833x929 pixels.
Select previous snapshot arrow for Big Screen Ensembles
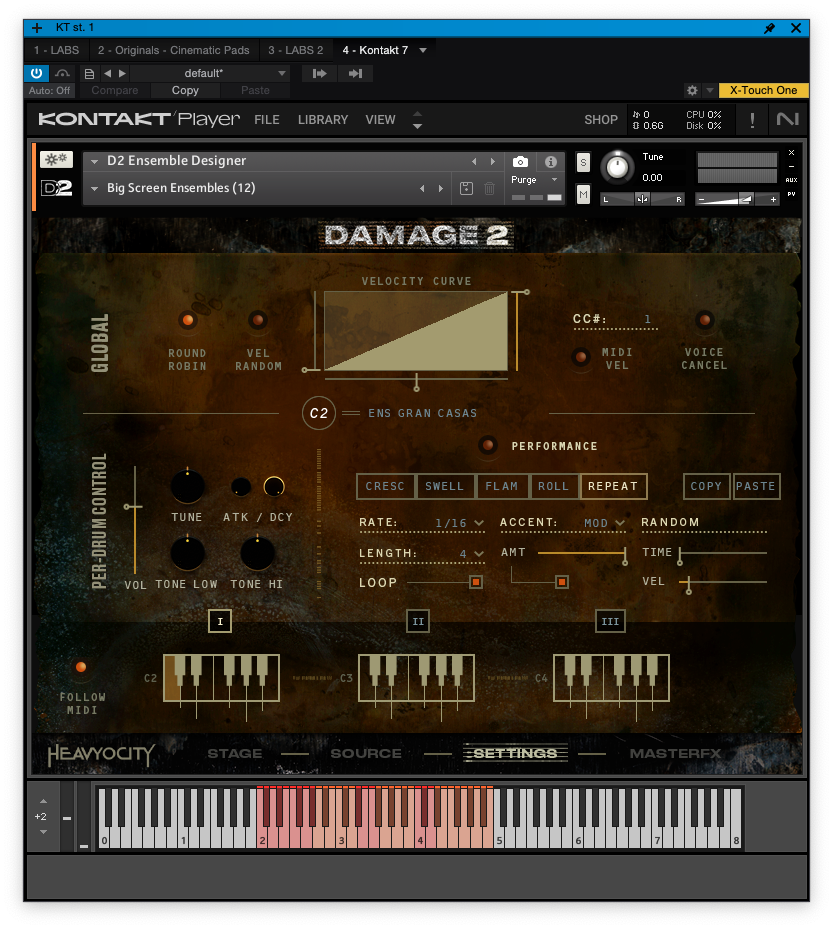pos(422,188)
